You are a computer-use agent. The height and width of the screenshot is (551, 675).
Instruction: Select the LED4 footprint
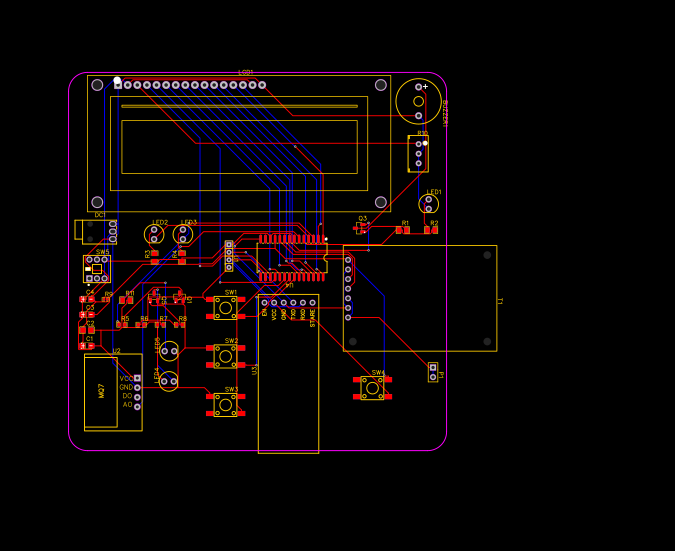click(168, 381)
